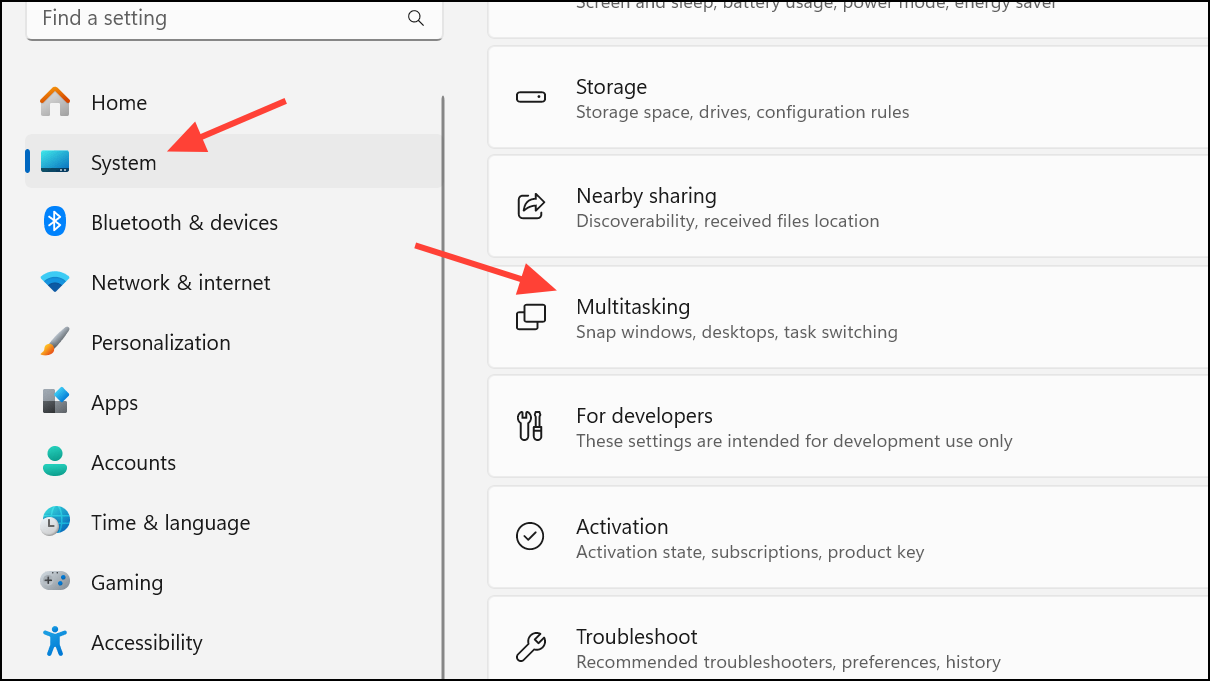Image resolution: width=1210 pixels, height=681 pixels.
Task: Click the Troubleshoot wrench icon
Action: coord(531,646)
